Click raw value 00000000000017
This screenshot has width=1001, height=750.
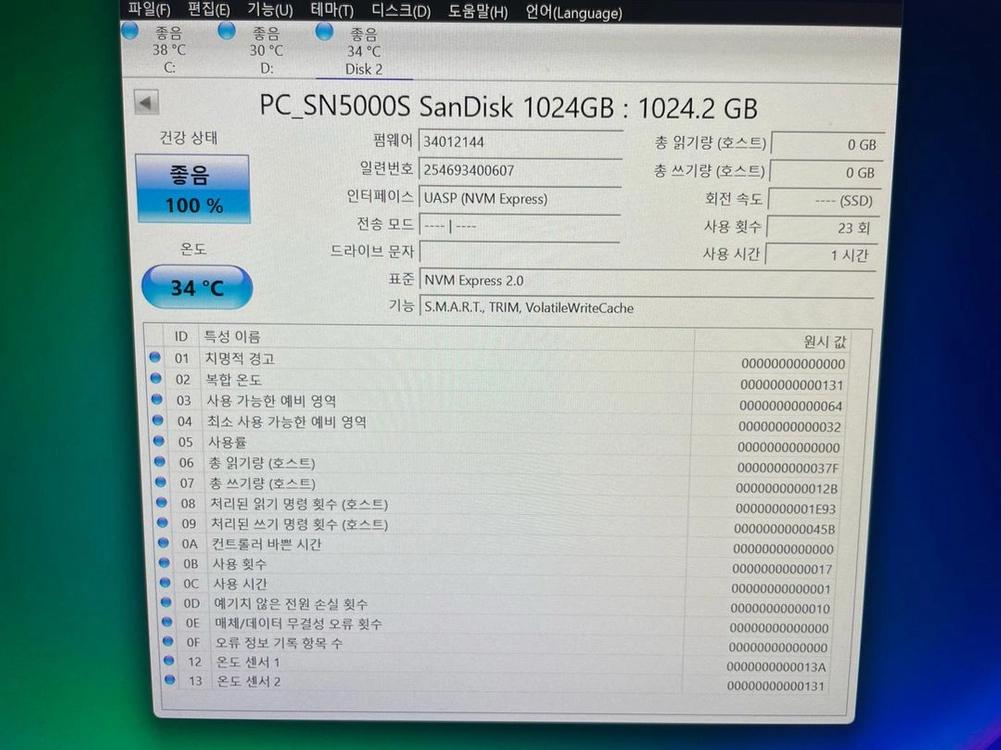click(x=782, y=569)
